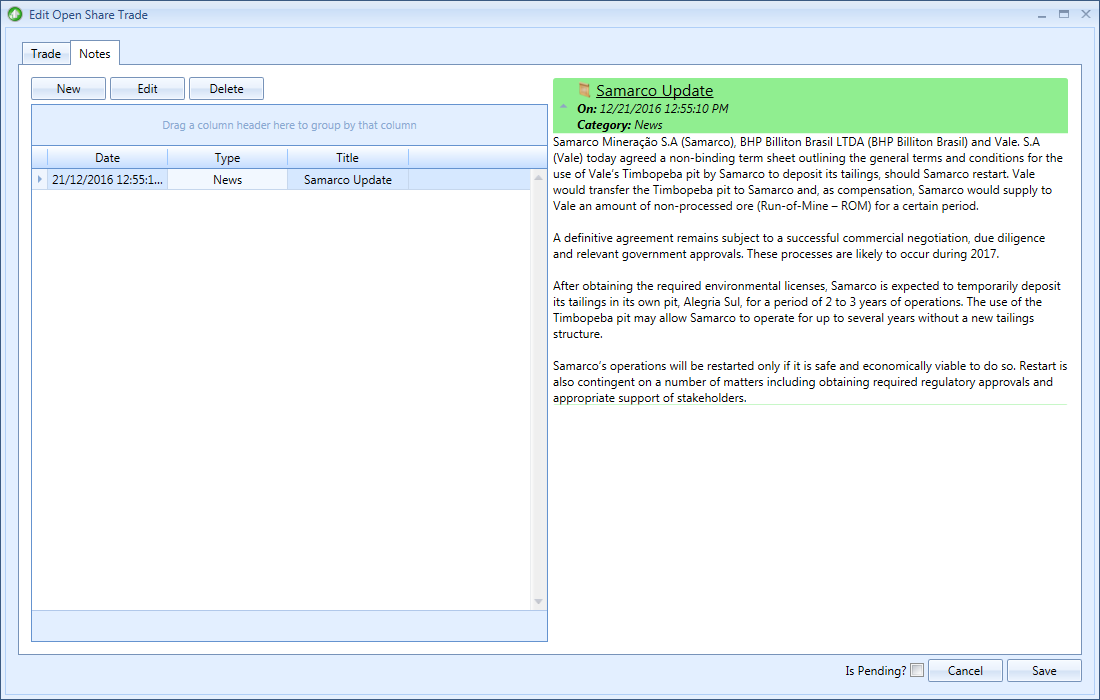Delete the selected note
Image resolution: width=1100 pixels, height=700 pixels.
click(x=227, y=89)
